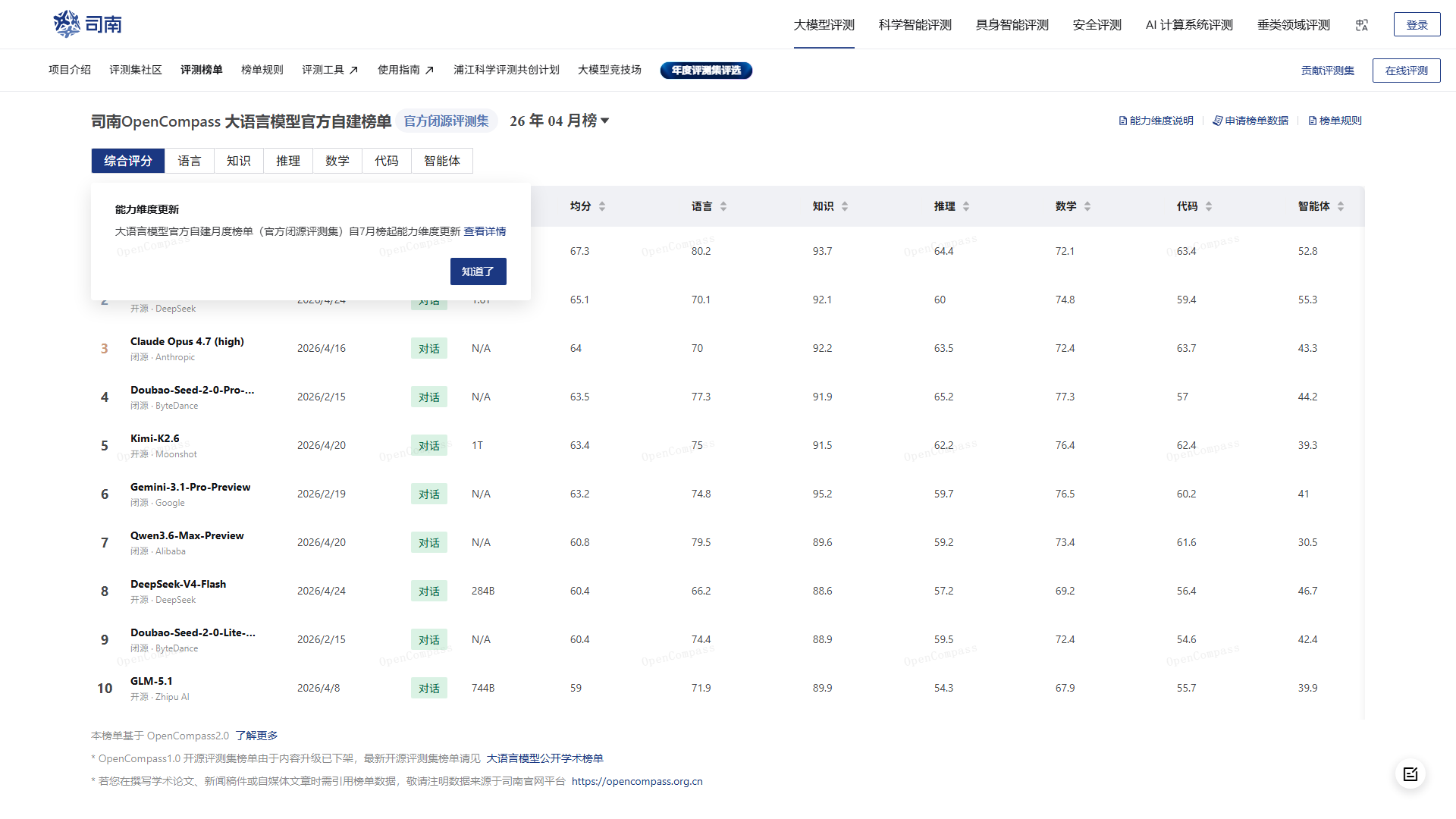The image size is (1456, 819).
Task: Open 榜单规则 nav item
Action: (x=262, y=70)
